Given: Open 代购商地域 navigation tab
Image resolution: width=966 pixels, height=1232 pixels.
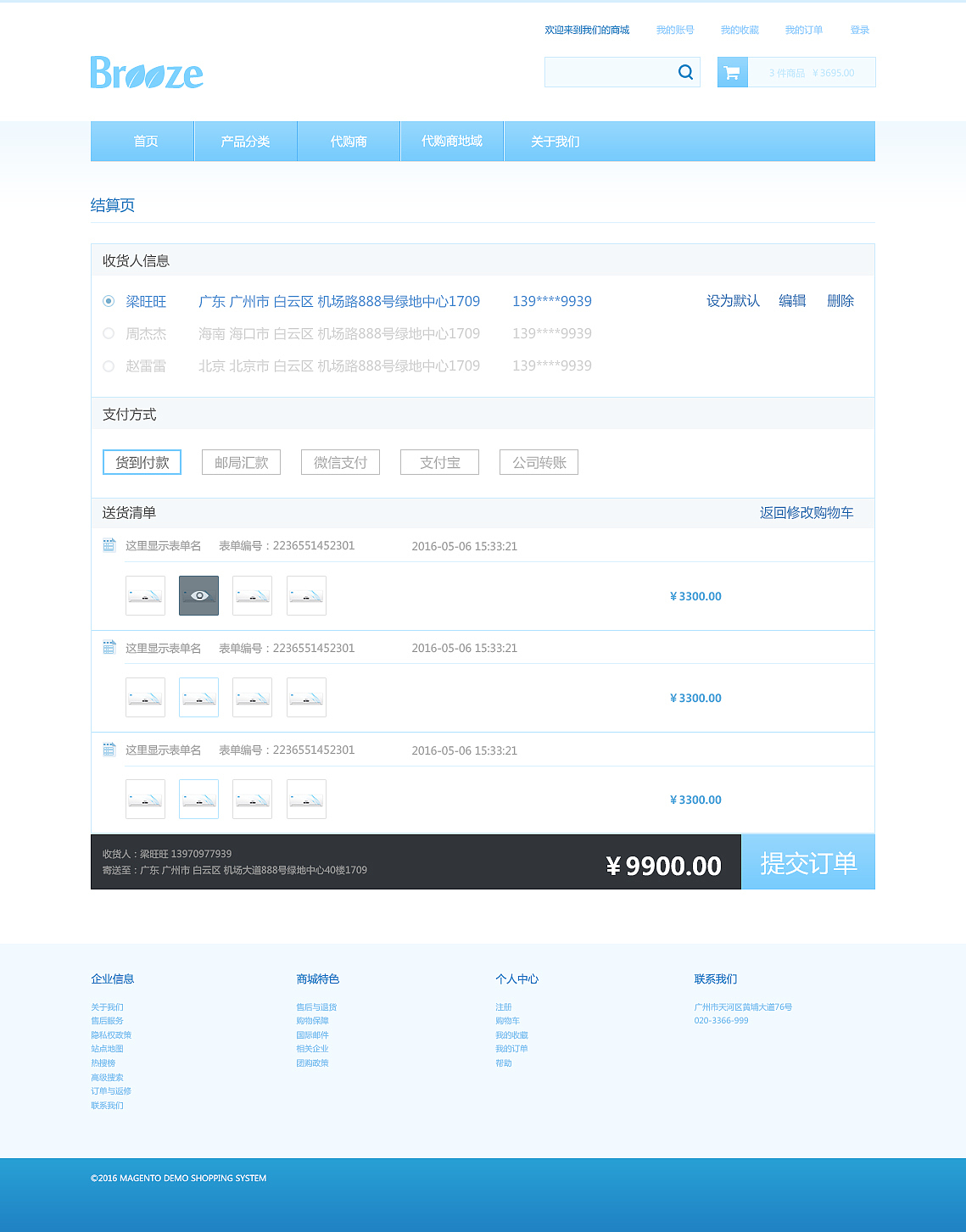Looking at the screenshot, I should tap(452, 141).
